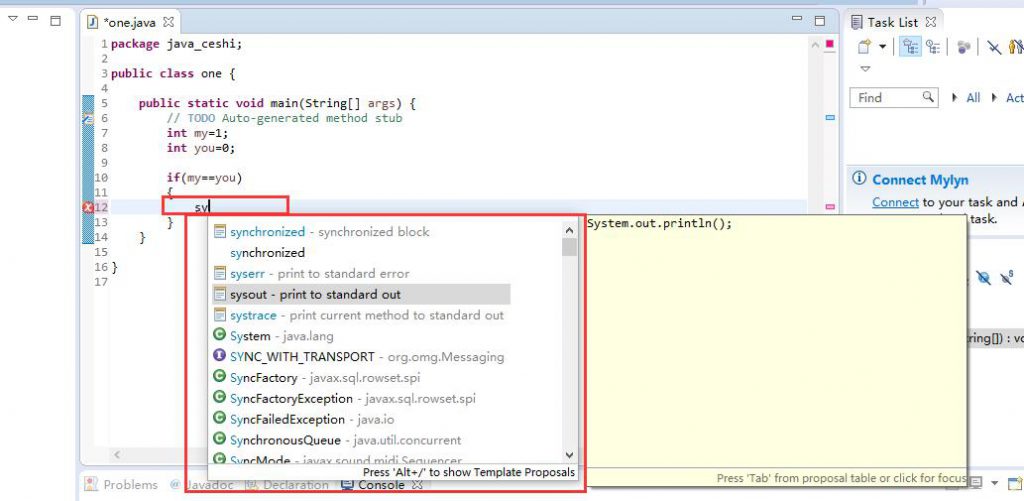Viewport: 1024px width, 501px height.
Task: Close the one.java editor tab
Action: [168, 21]
